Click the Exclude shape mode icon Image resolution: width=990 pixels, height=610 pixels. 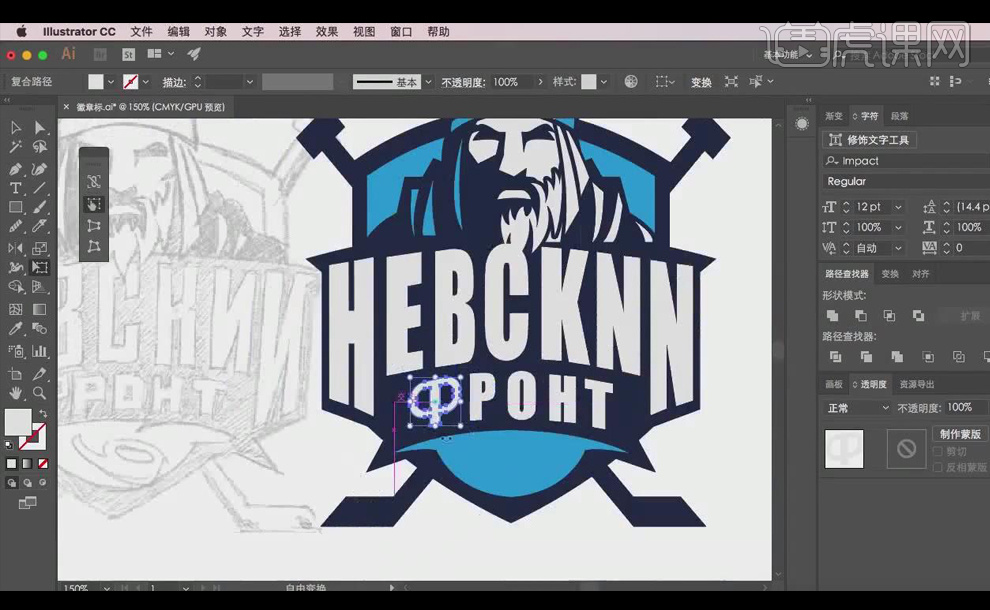[918, 315]
